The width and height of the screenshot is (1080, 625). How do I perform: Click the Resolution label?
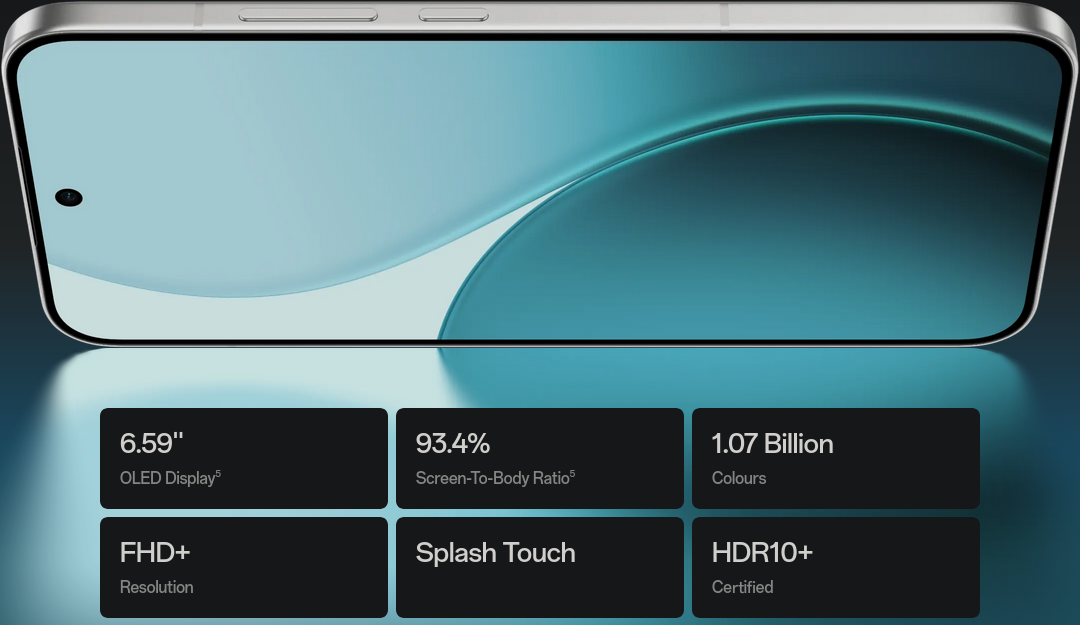pos(157,587)
